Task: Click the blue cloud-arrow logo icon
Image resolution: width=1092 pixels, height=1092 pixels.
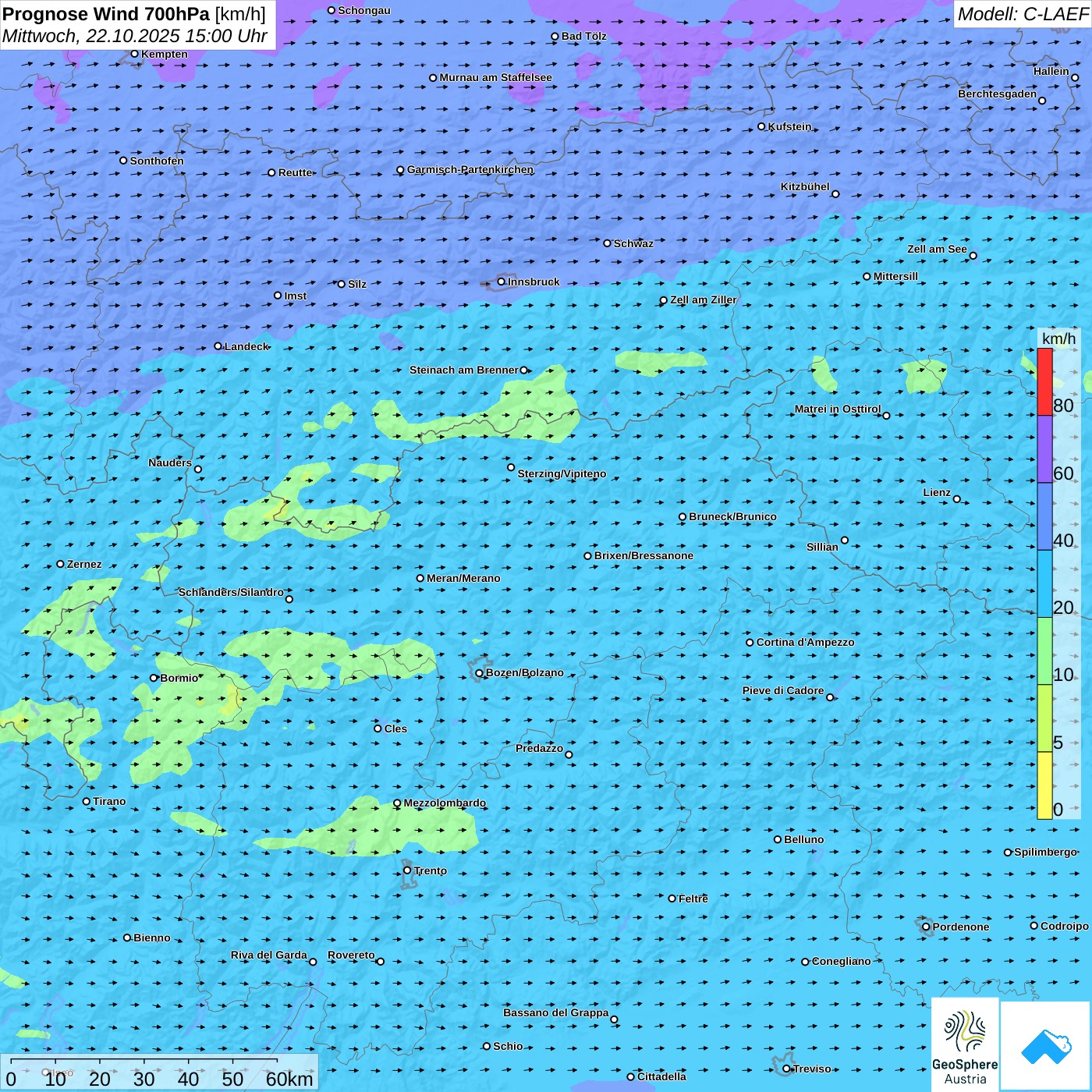Action: point(1045,1046)
